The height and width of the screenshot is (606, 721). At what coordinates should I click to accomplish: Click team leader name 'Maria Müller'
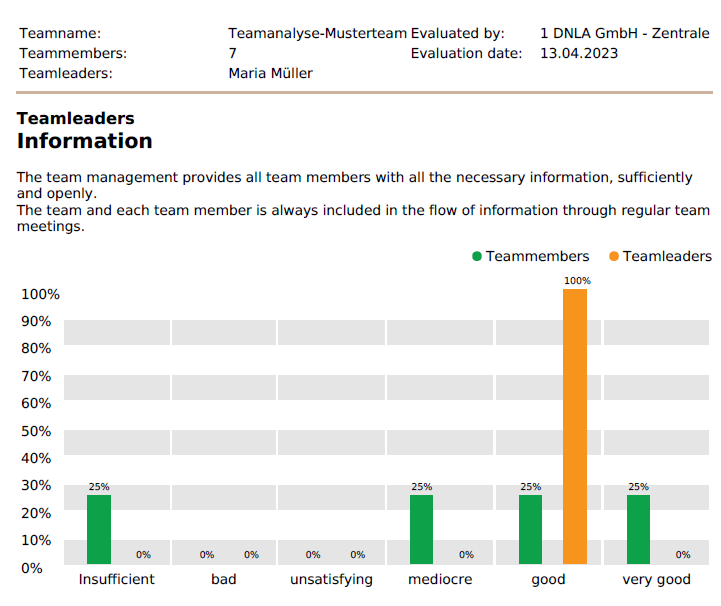click(270, 73)
